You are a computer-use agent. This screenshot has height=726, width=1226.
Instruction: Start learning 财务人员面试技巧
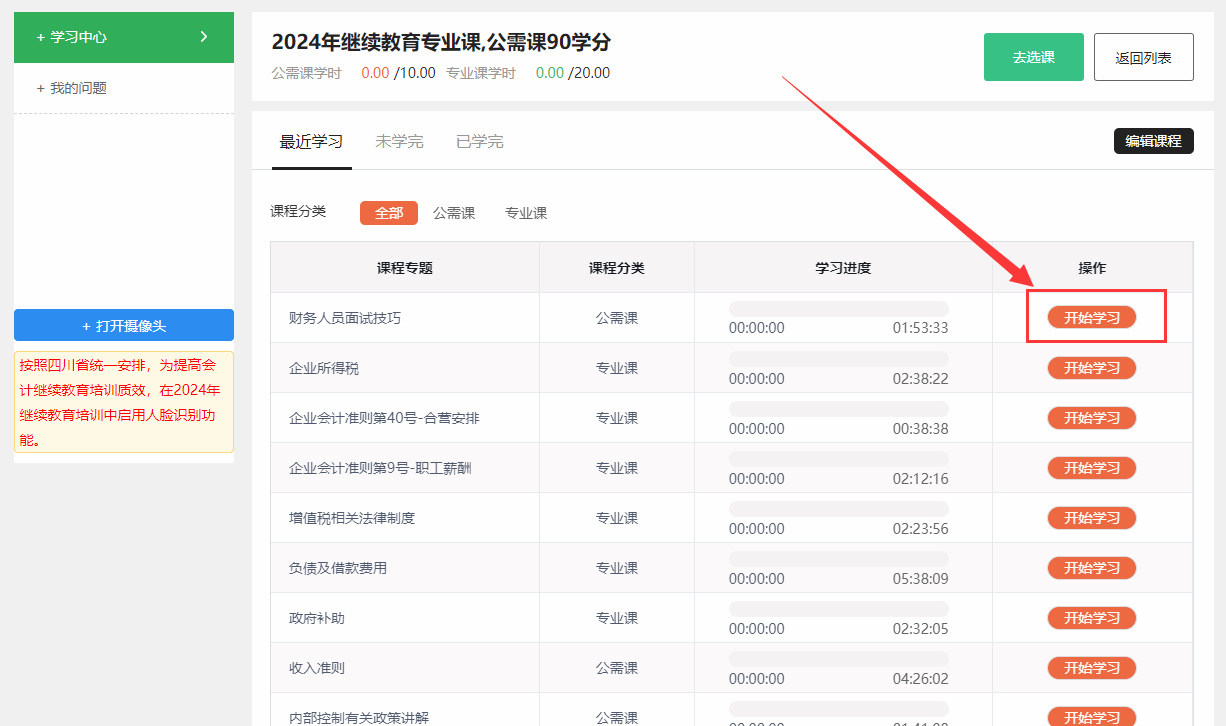(1091, 318)
